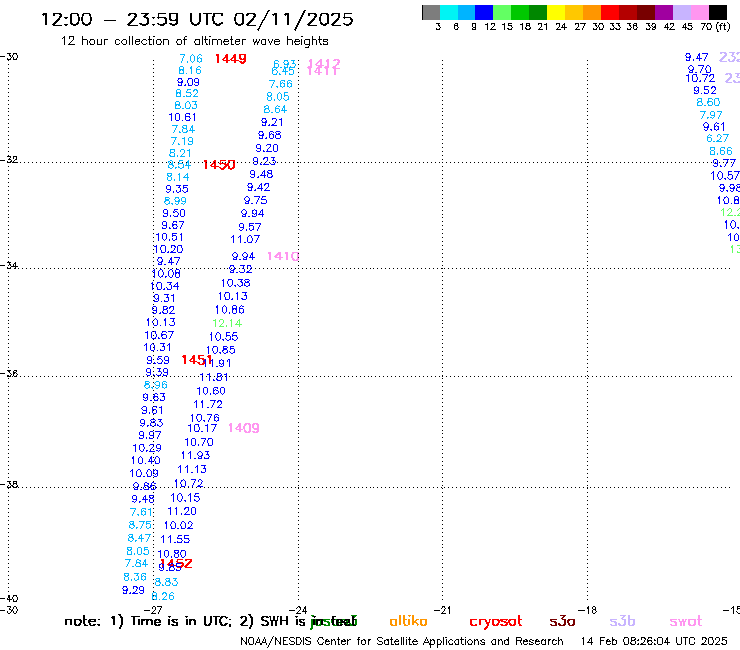Select the reading 7.19
This screenshot has height=650, width=740.
(182, 141)
